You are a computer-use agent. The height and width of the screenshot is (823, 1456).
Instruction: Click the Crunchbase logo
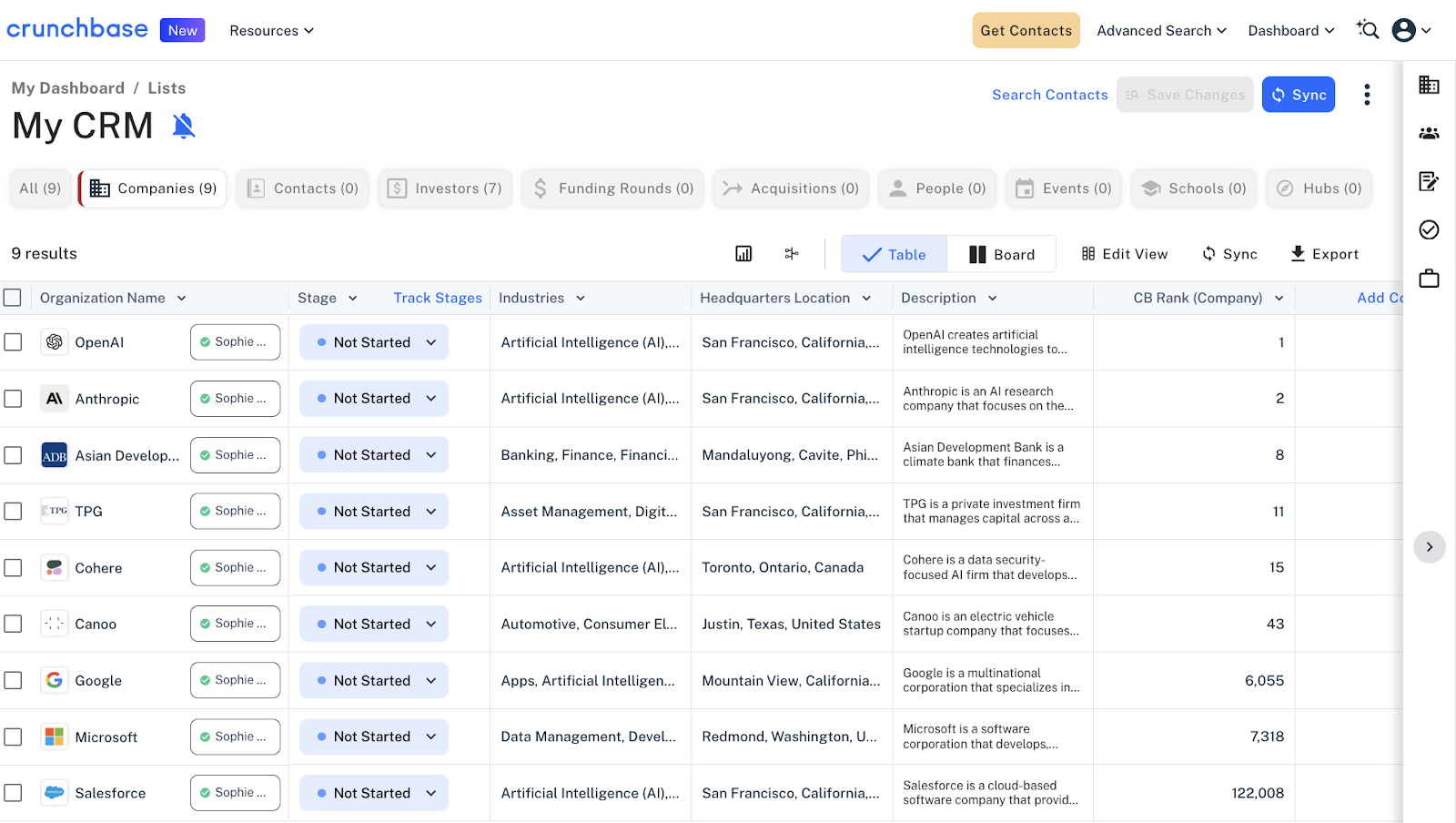pos(77,29)
